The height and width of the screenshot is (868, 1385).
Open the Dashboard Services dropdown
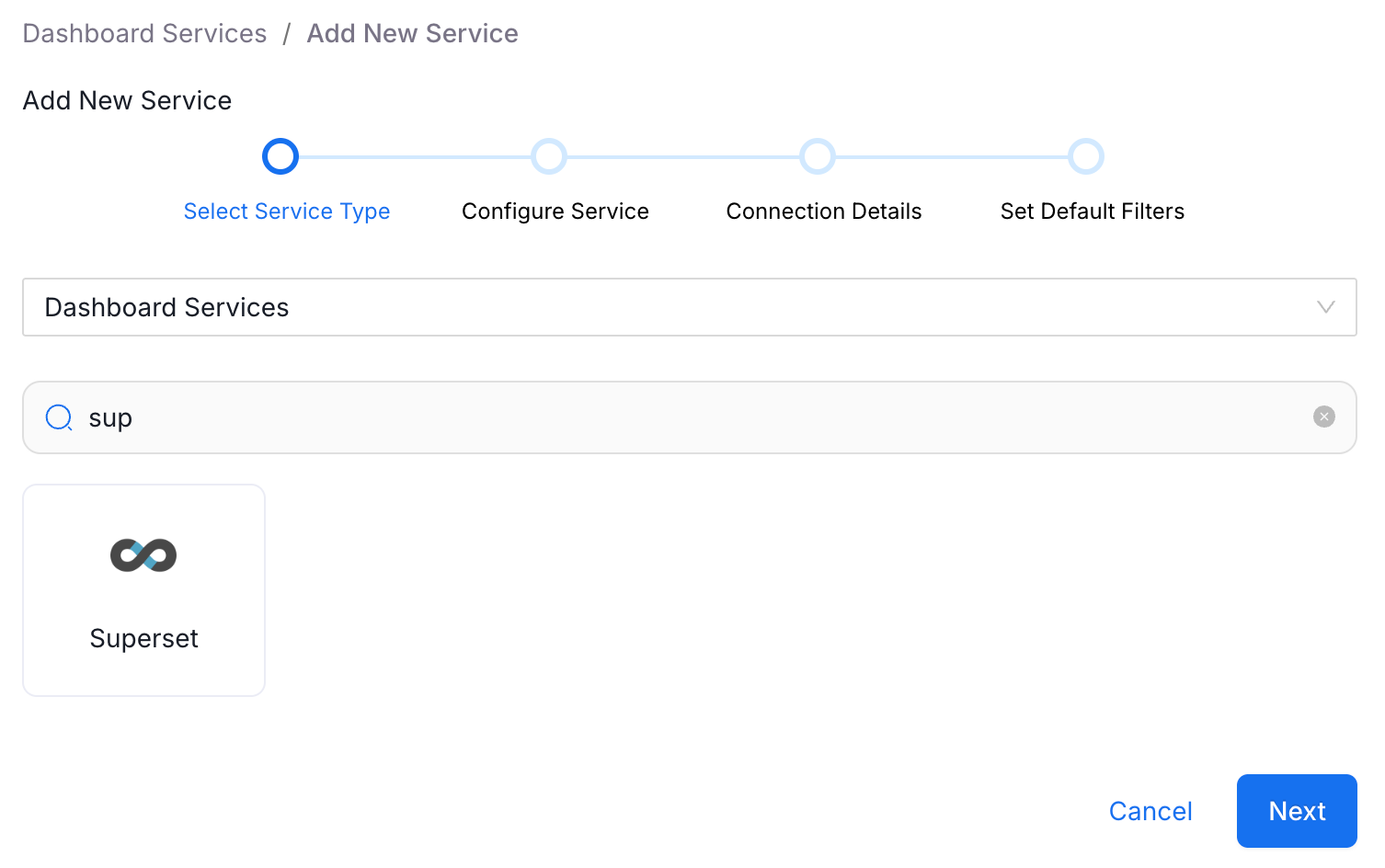[x=689, y=307]
